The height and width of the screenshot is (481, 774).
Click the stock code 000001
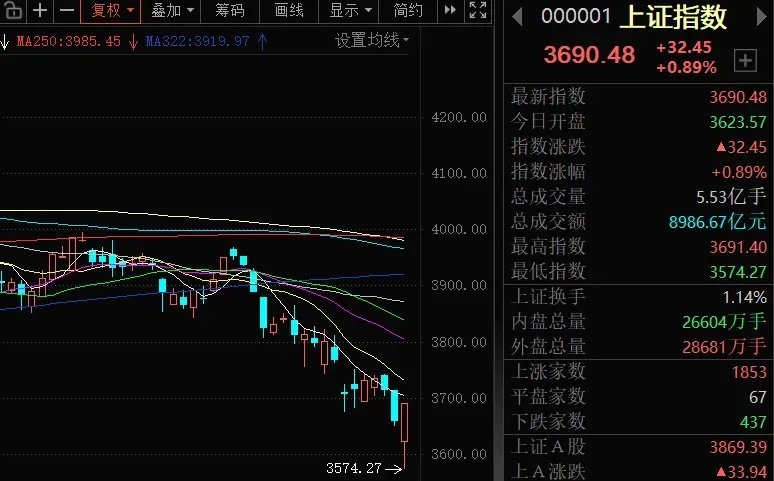[576, 16]
